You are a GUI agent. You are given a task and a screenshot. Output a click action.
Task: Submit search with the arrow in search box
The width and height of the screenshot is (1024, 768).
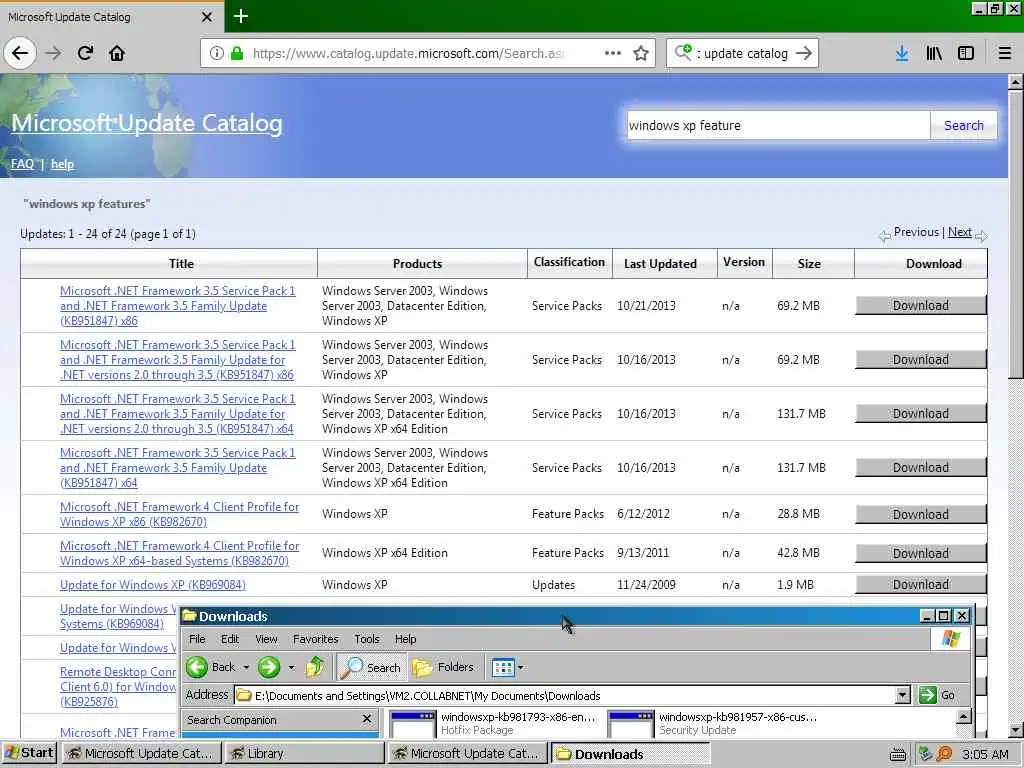(804, 53)
